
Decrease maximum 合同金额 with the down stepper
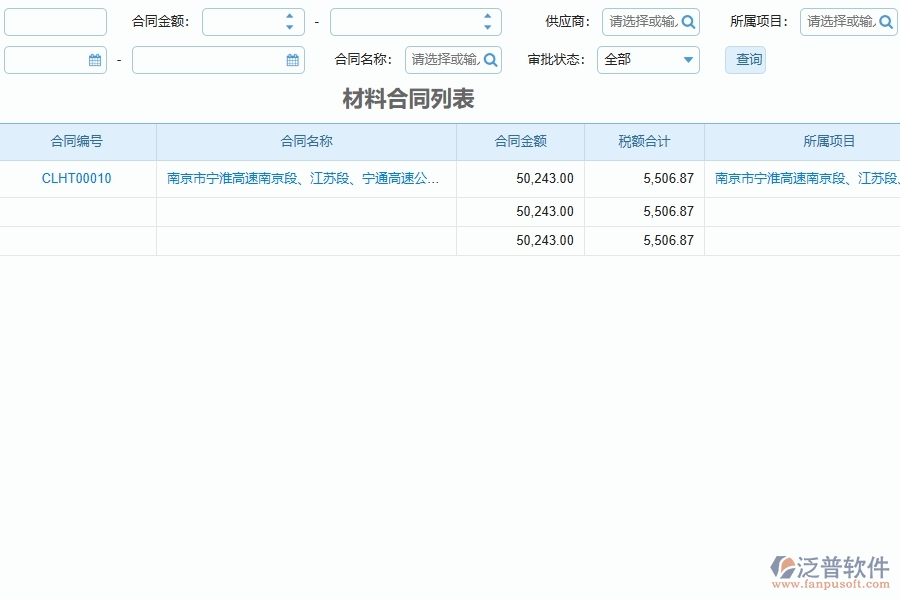tap(487, 27)
